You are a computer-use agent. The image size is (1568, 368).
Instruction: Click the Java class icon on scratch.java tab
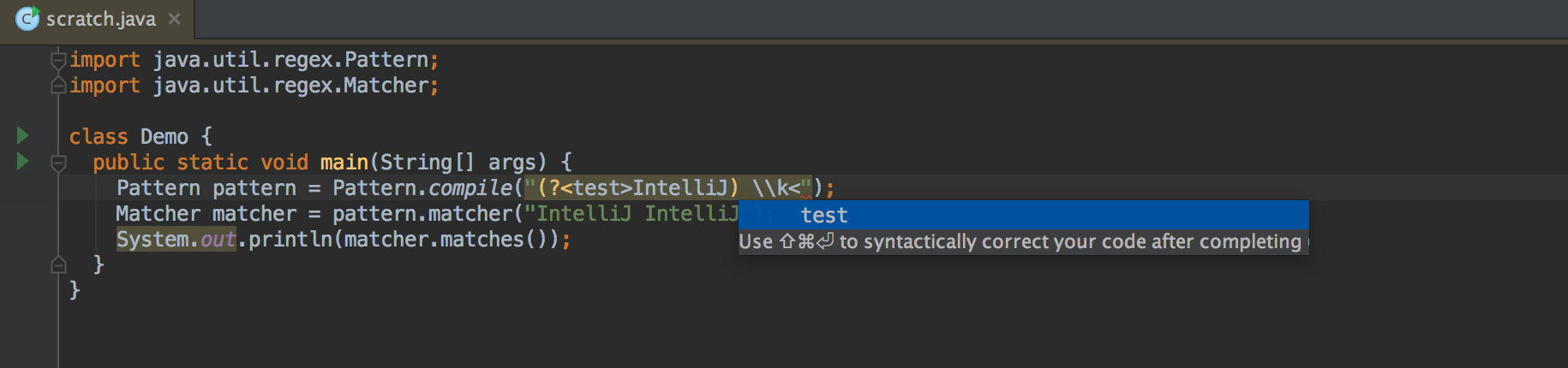(27, 18)
